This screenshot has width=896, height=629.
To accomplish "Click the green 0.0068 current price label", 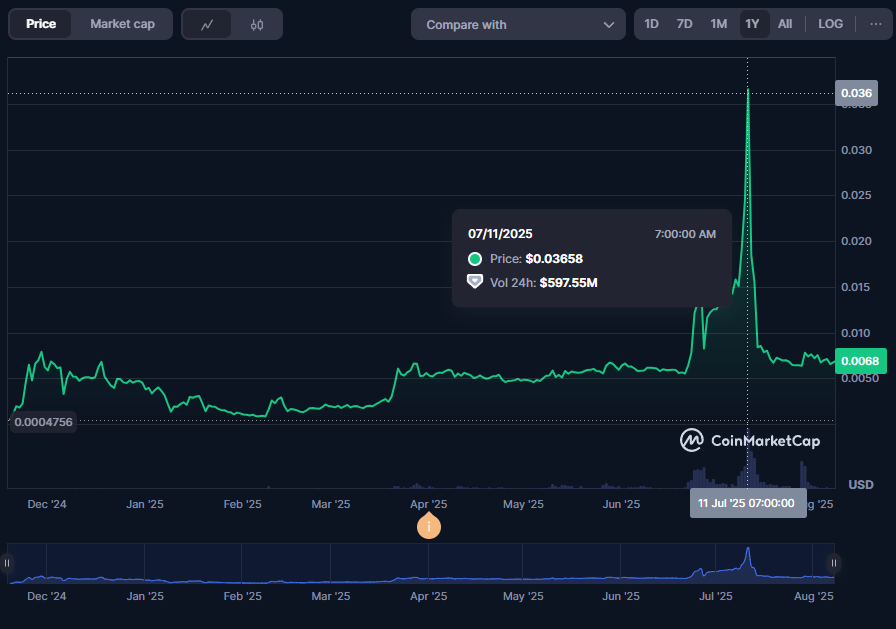I will (859, 361).
